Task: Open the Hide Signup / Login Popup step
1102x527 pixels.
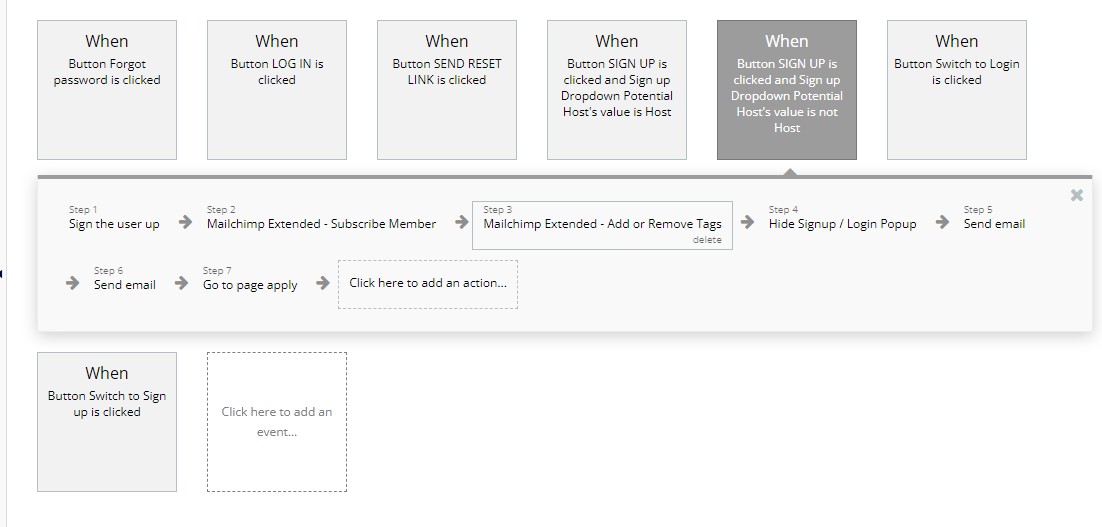Action: [842, 218]
